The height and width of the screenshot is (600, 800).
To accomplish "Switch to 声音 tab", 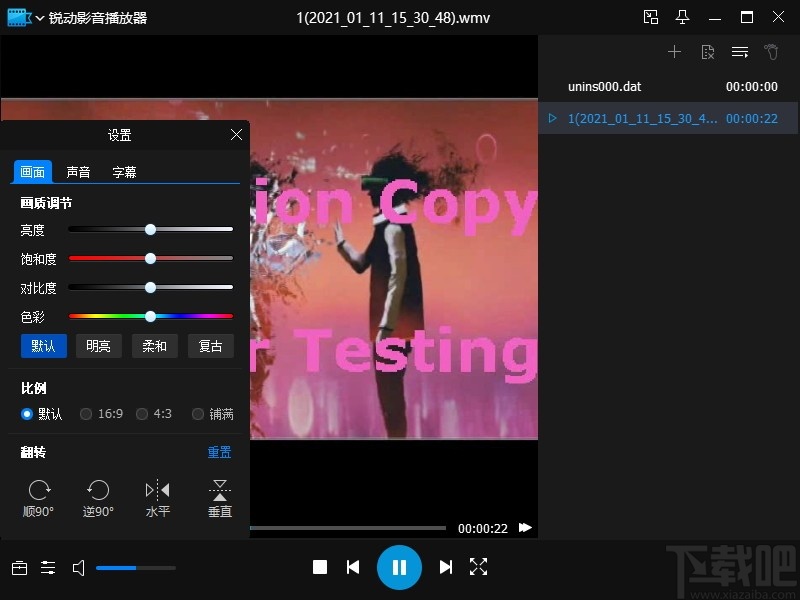I will pyautogui.click(x=78, y=172).
